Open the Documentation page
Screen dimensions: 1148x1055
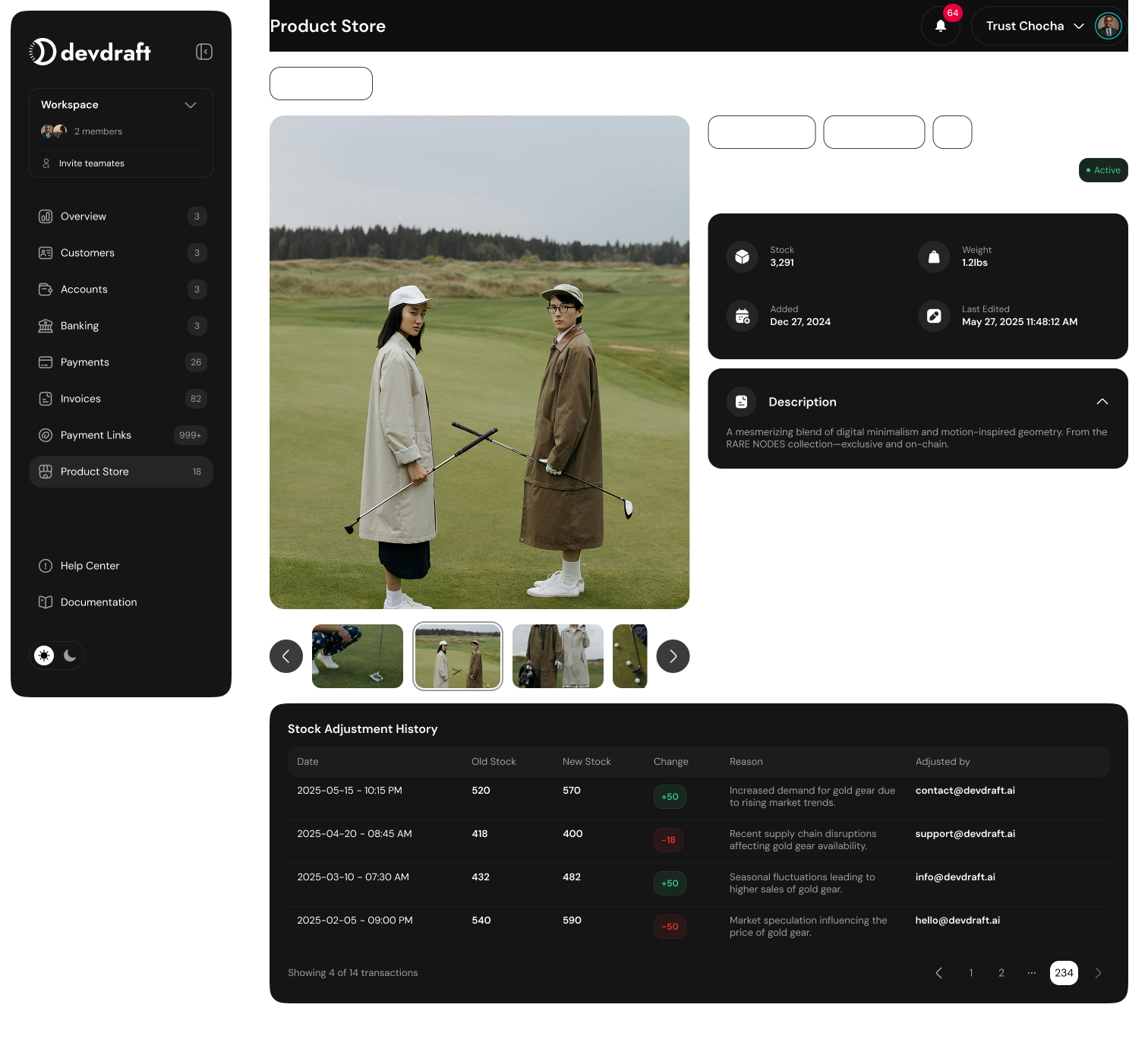coord(99,602)
